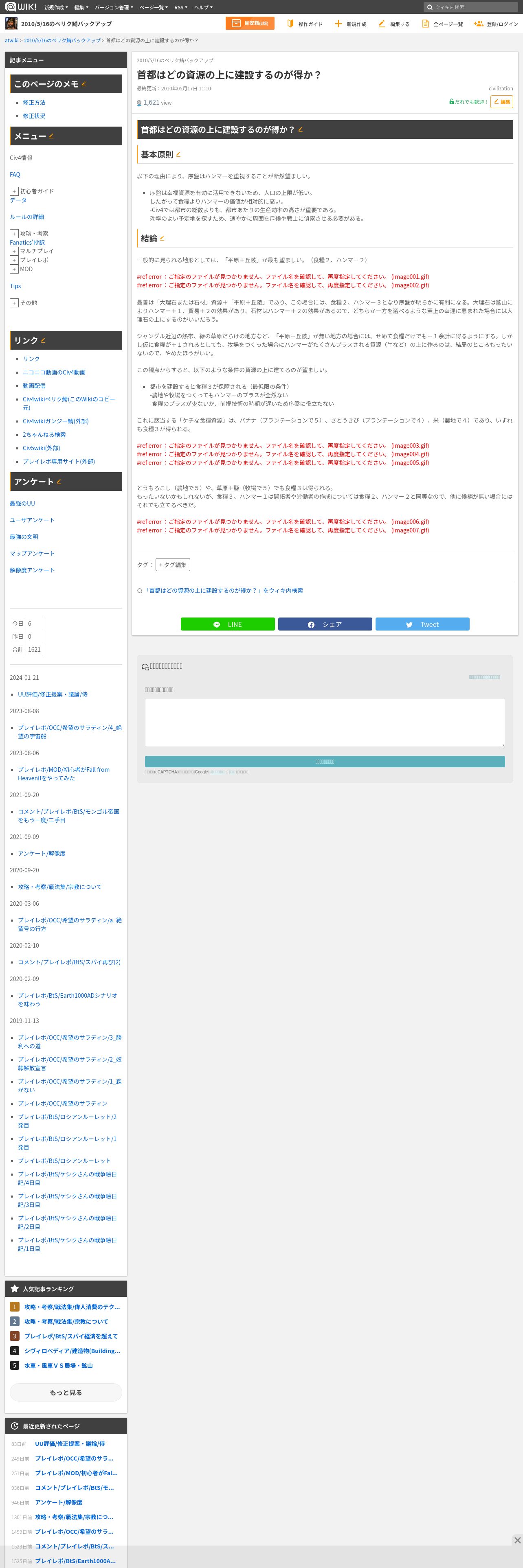Click the リンク heading edit pencil
The height and width of the screenshot is (1568, 523).
(x=43, y=340)
